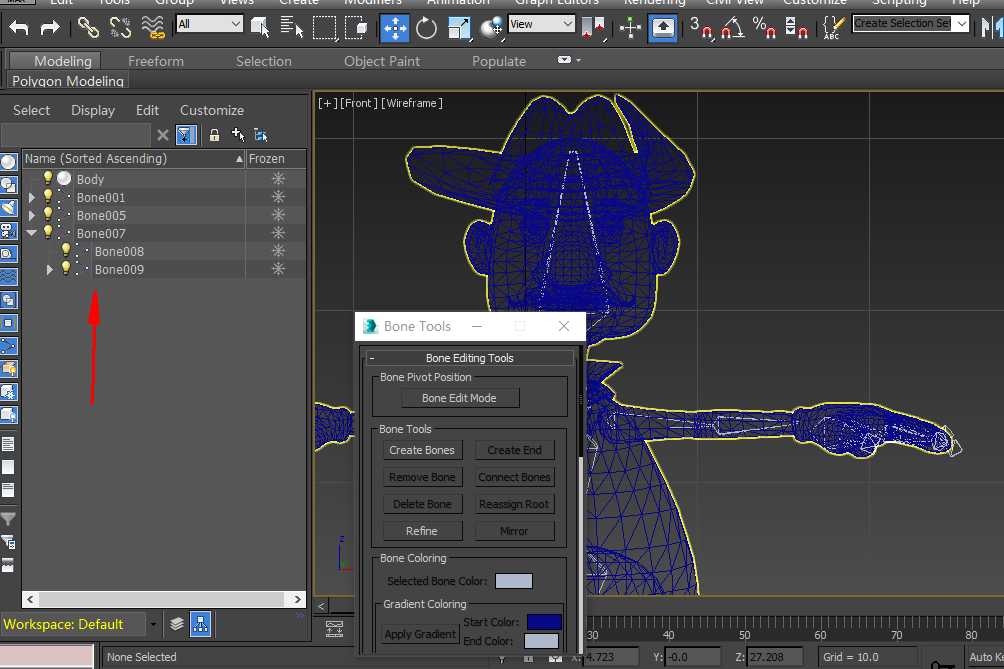Image resolution: width=1004 pixels, height=669 pixels.
Task: Click the Use Pivot Point Center icon
Action: click(x=593, y=28)
